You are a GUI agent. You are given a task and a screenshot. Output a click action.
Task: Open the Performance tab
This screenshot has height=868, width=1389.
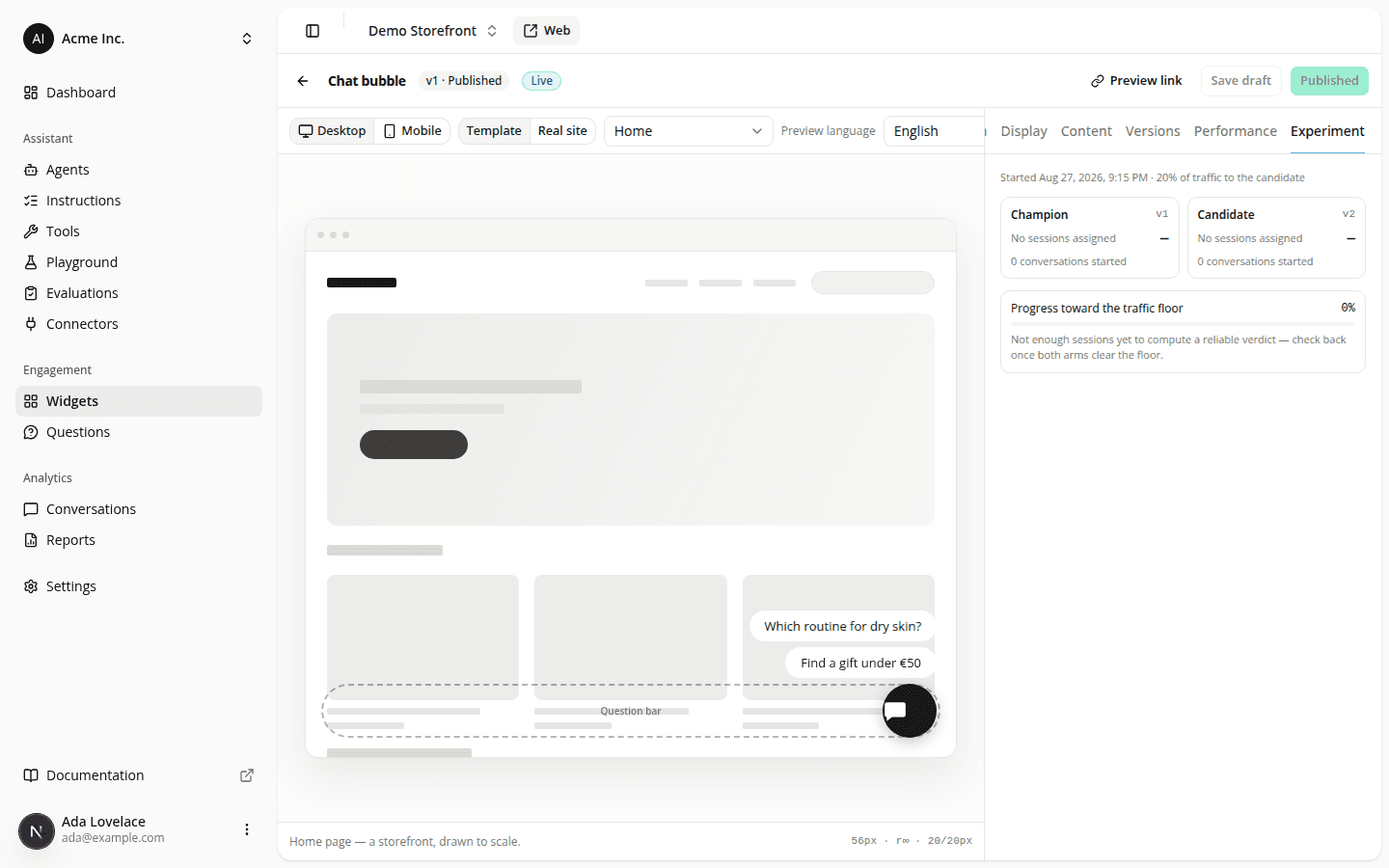pos(1236,131)
